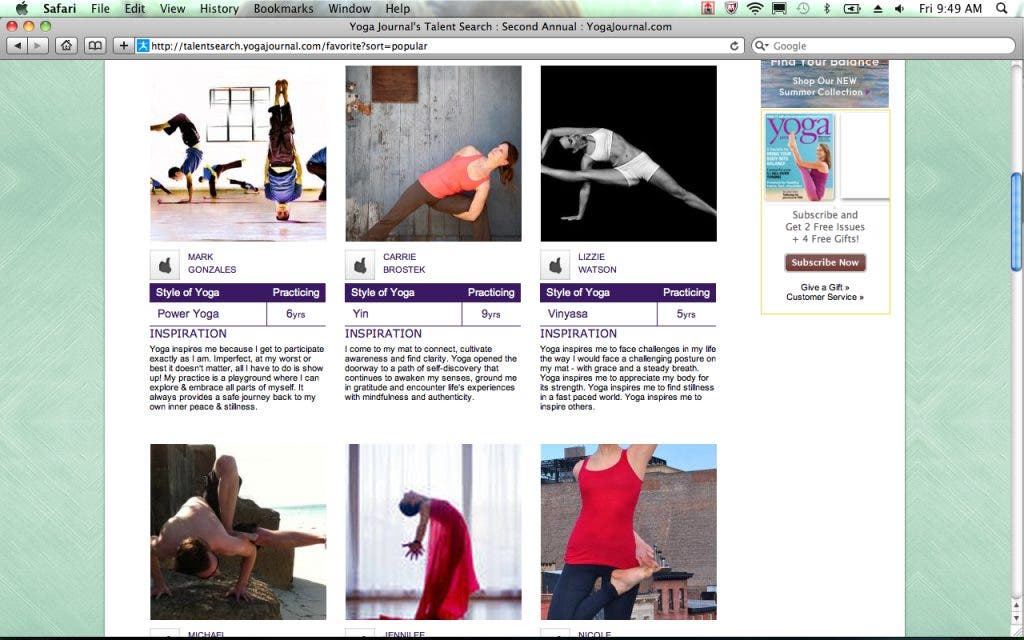Viewport: 1024px width, 640px height.
Task: Vote for Lizzie Watson using thumbs-up icon
Action: pyautogui.click(x=555, y=264)
